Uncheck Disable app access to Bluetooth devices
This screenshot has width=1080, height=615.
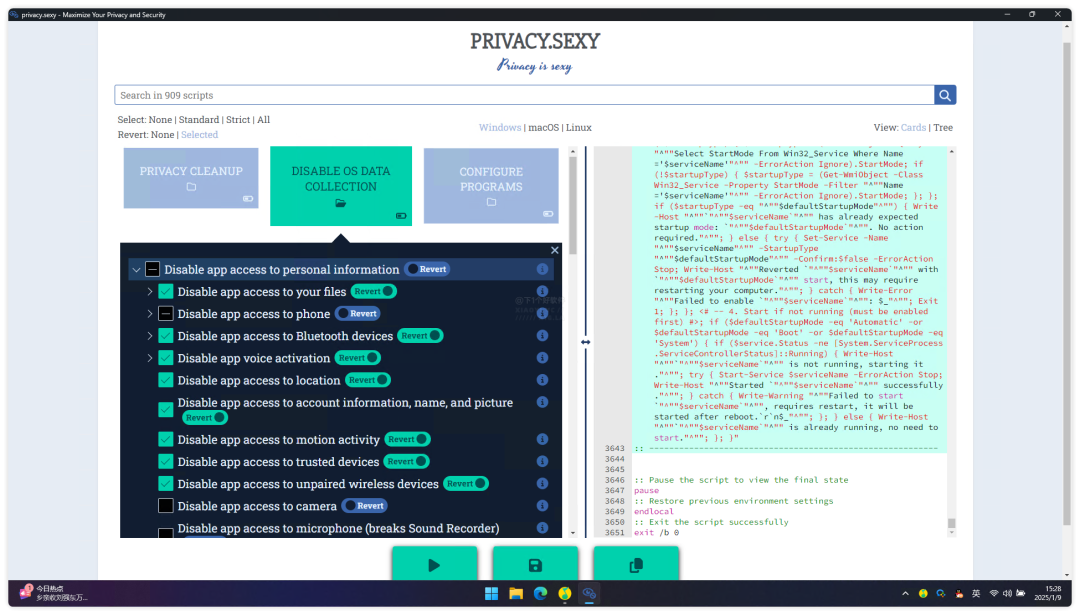point(166,335)
